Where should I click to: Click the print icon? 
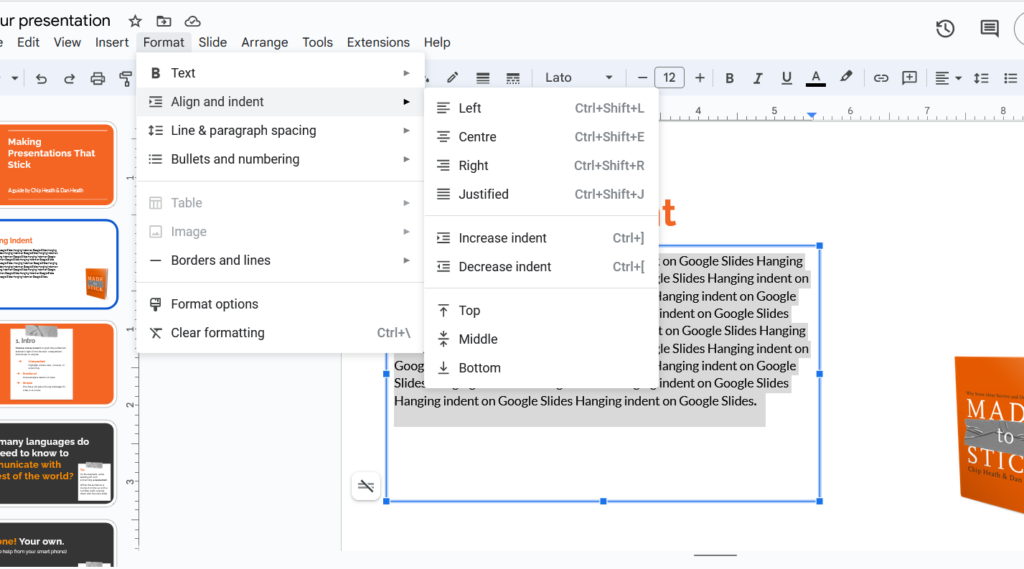[98, 78]
